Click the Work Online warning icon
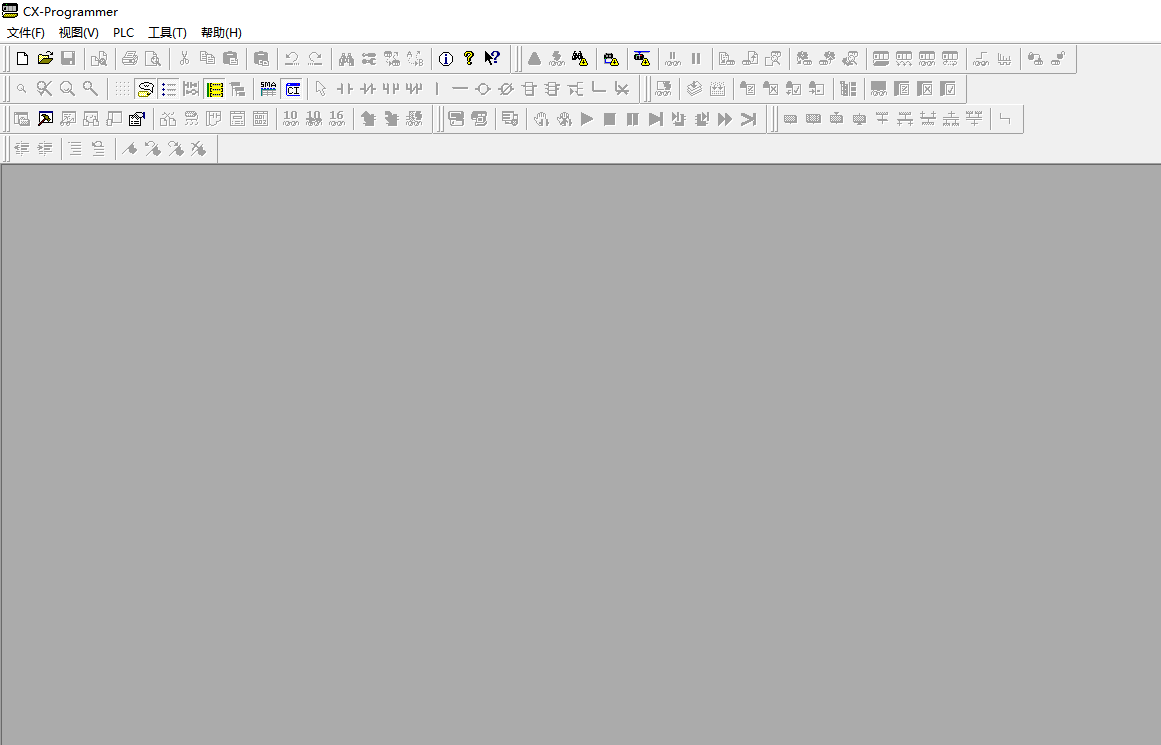1161x745 pixels. [580, 59]
